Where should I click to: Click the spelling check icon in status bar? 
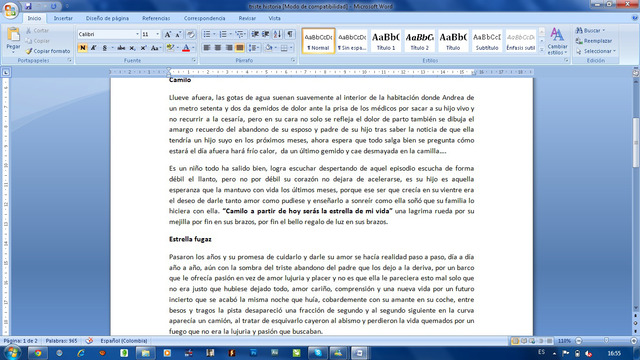pyautogui.click(x=89, y=340)
